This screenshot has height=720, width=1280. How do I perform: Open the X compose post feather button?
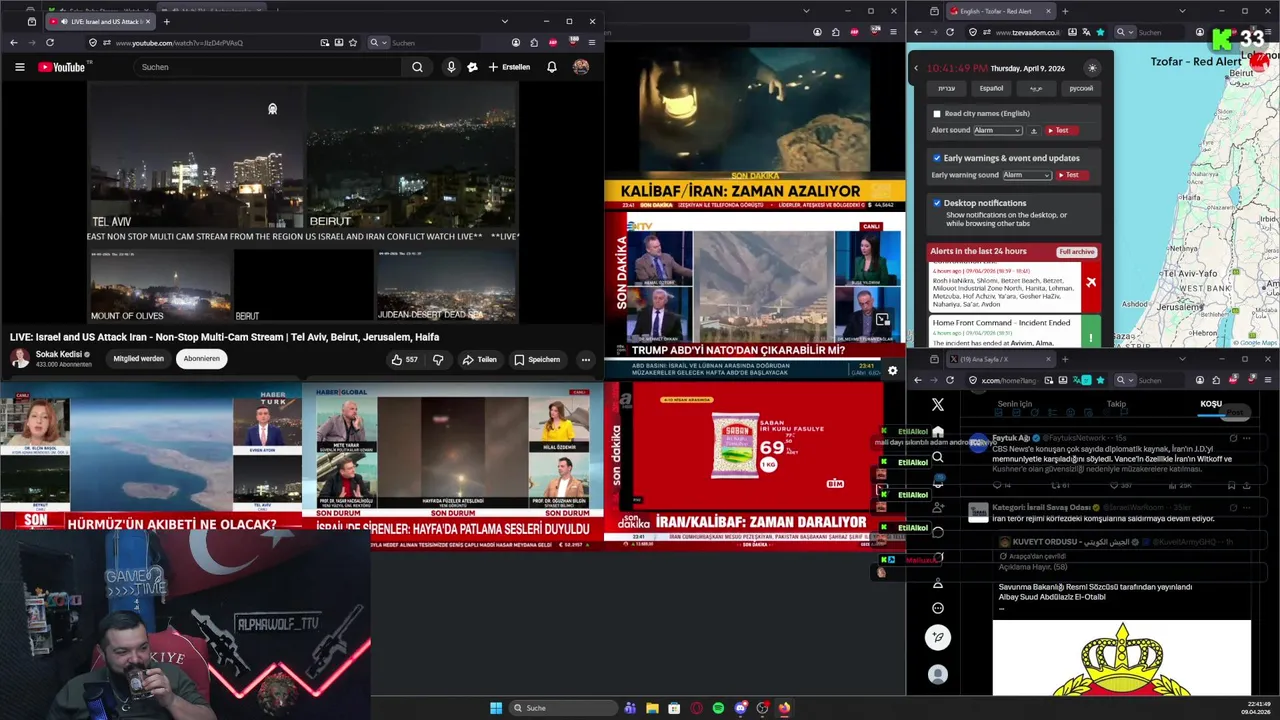point(937,637)
